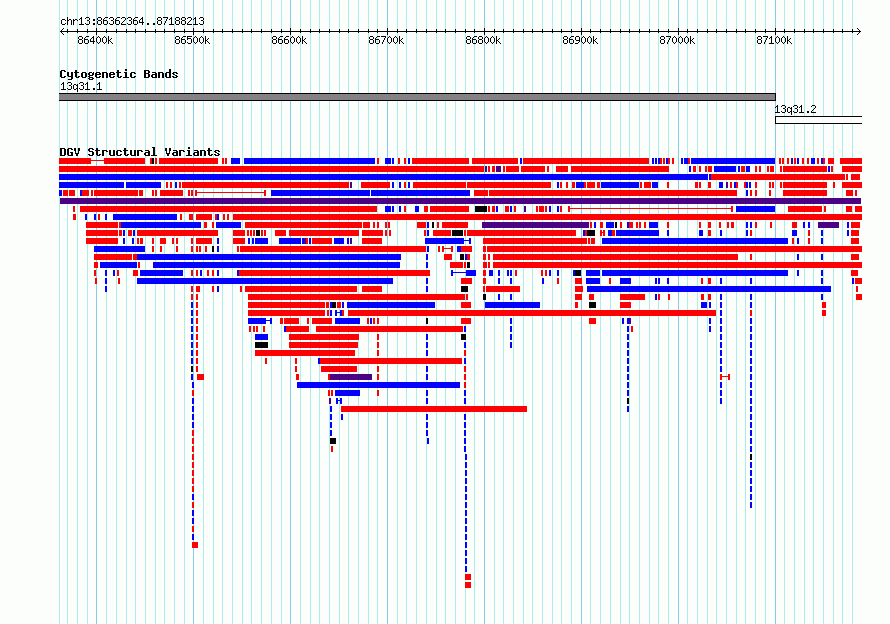Select the small purple variant below the red bars near 86650k
Screen dimensions: 890x624
point(351,377)
